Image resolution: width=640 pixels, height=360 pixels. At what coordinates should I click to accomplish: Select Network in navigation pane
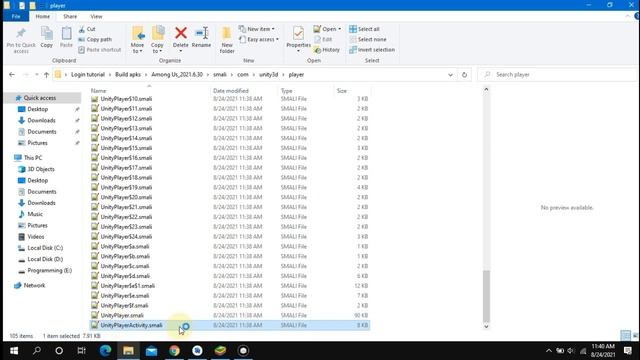34,285
